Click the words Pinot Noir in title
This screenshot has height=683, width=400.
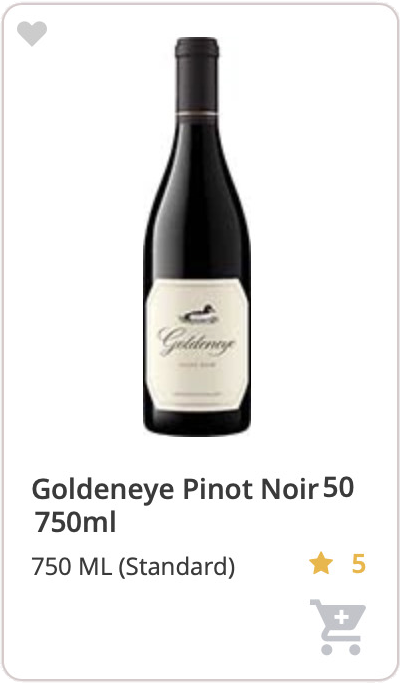251,489
